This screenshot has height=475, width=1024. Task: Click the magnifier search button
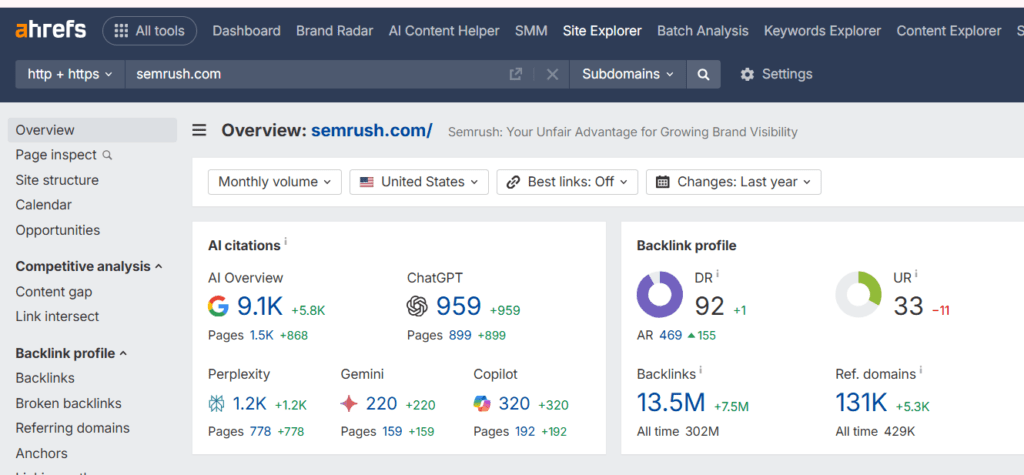[x=703, y=74]
